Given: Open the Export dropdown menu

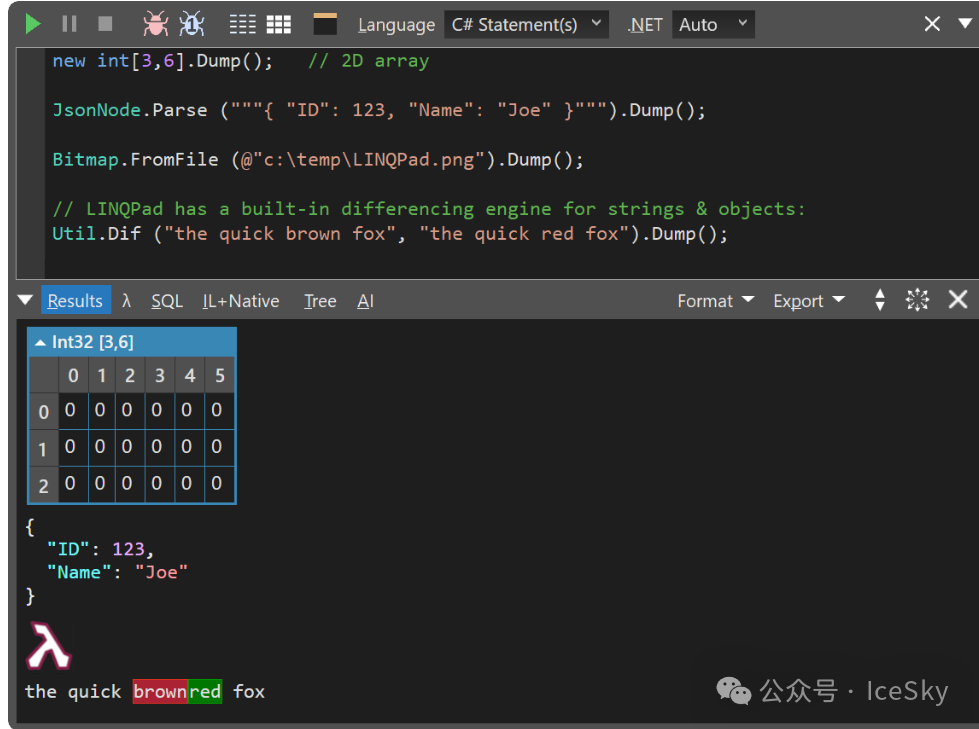Looking at the screenshot, I should click(x=808, y=301).
